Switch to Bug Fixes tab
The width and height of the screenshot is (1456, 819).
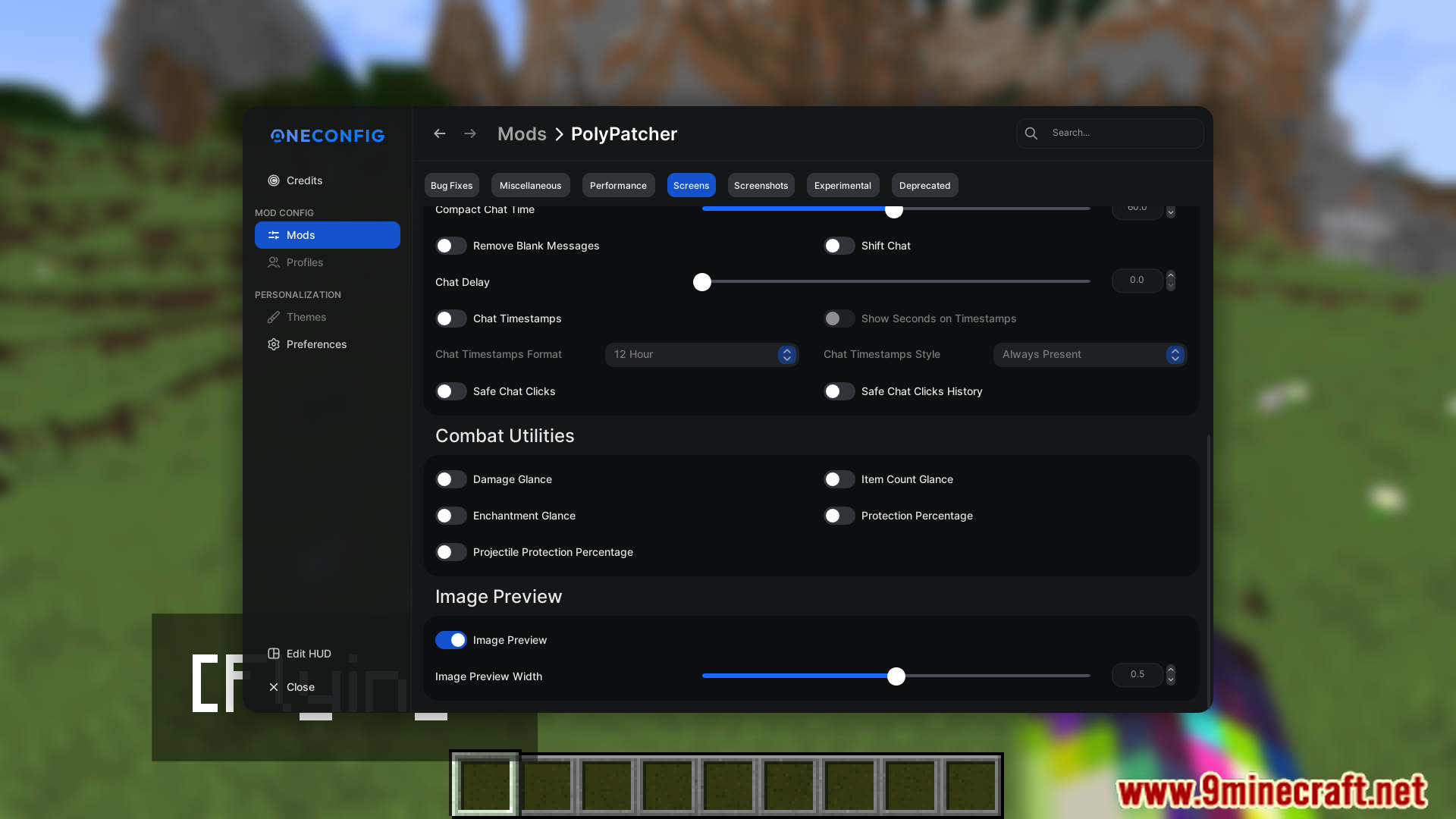point(451,185)
